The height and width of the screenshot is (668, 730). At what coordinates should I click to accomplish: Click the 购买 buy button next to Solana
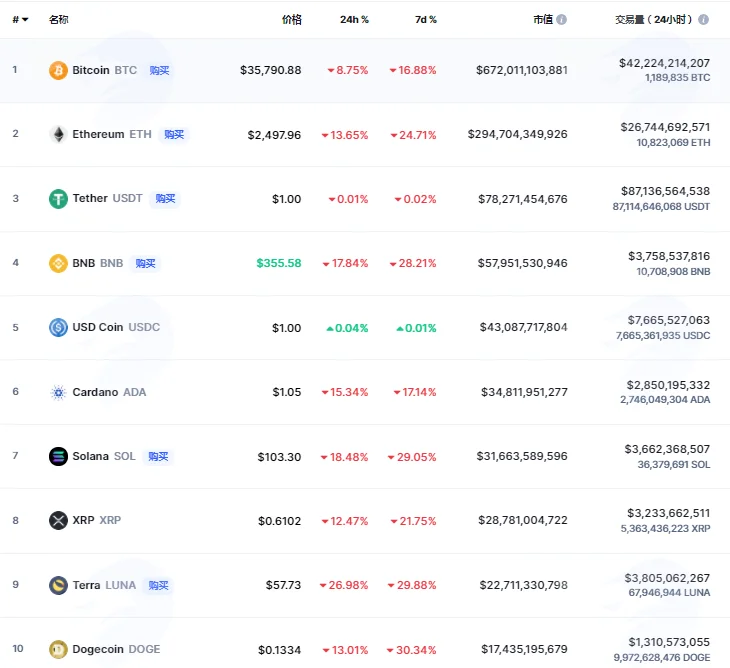click(x=158, y=457)
